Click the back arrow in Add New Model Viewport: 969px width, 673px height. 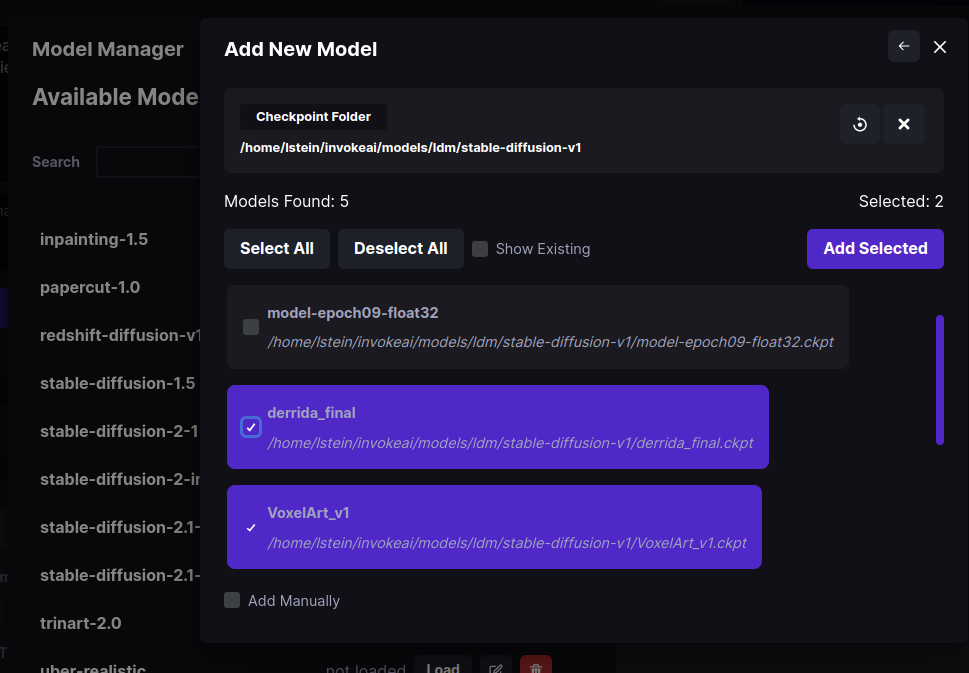click(x=903, y=46)
